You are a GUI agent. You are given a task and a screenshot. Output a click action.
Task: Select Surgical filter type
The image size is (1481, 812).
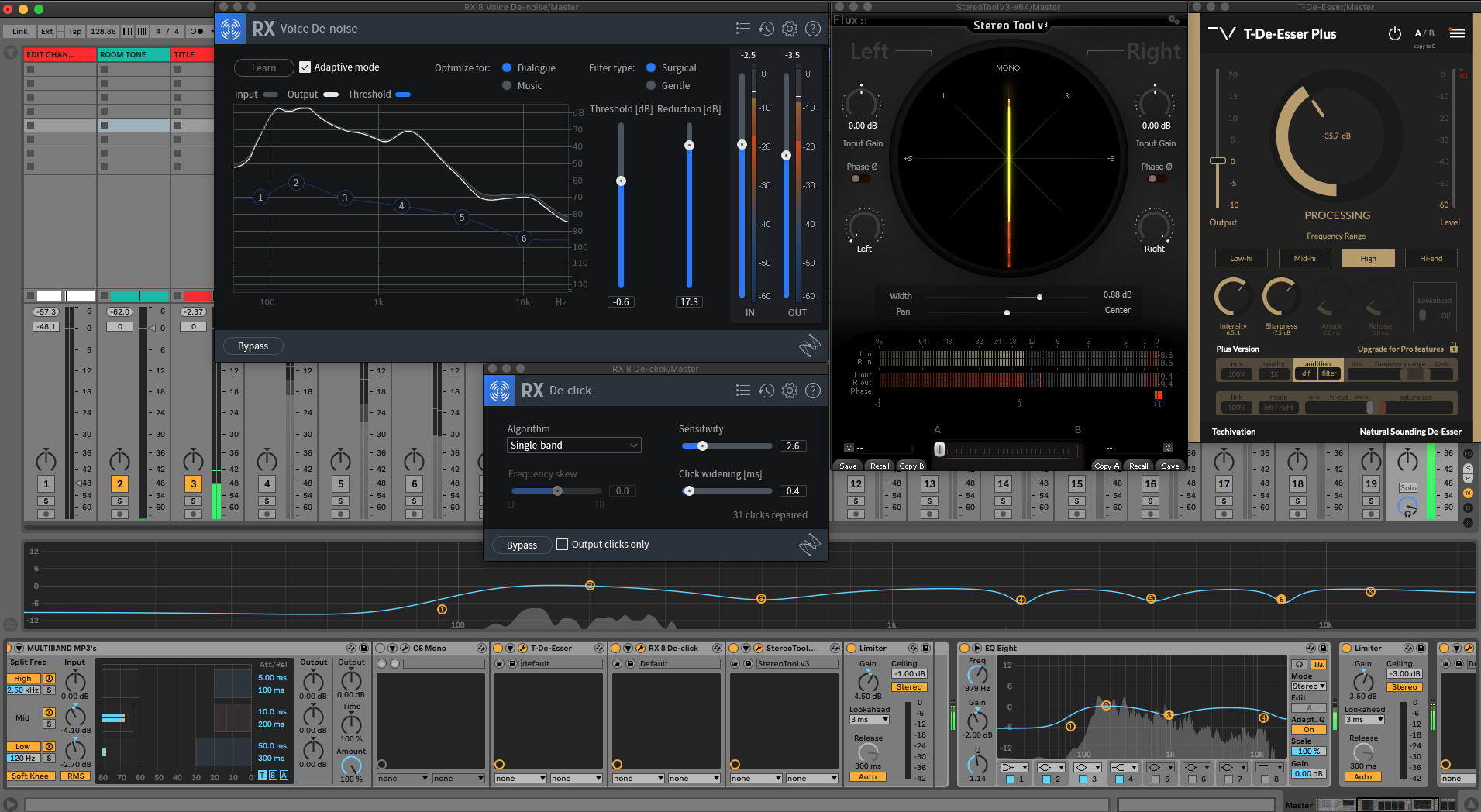point(651,68)
